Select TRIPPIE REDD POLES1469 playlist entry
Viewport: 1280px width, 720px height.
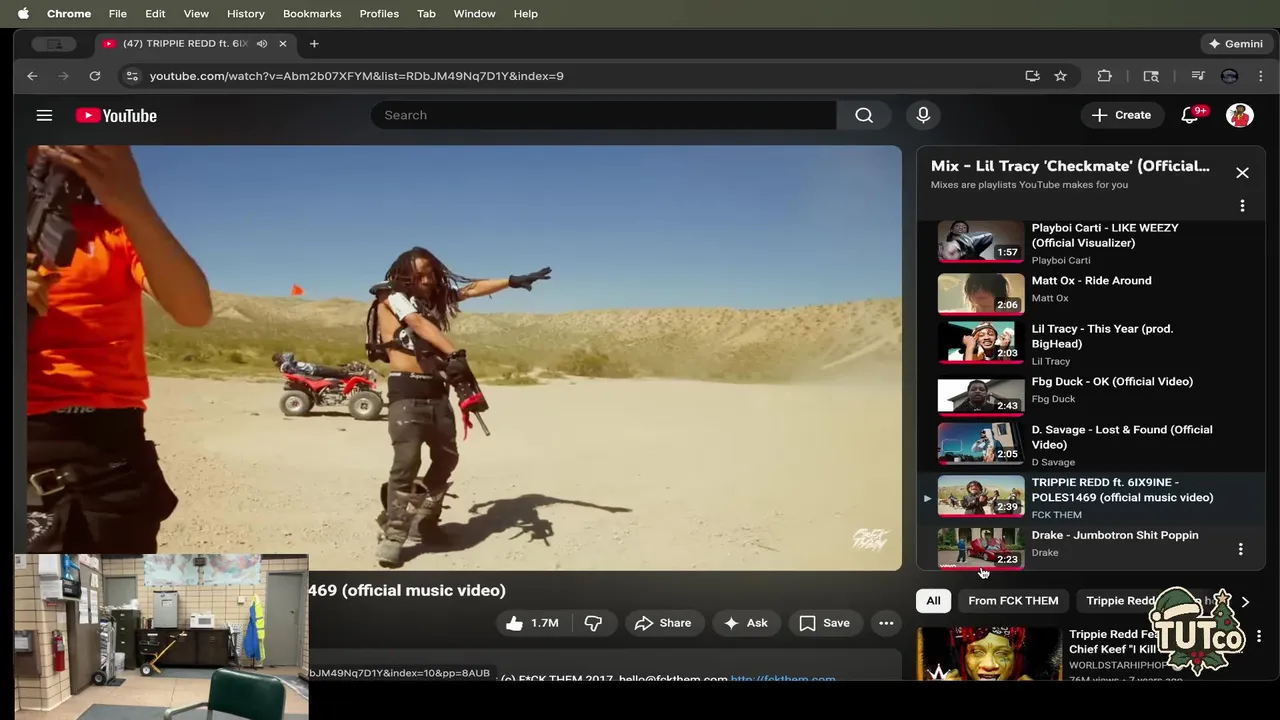coord(1090,498)
